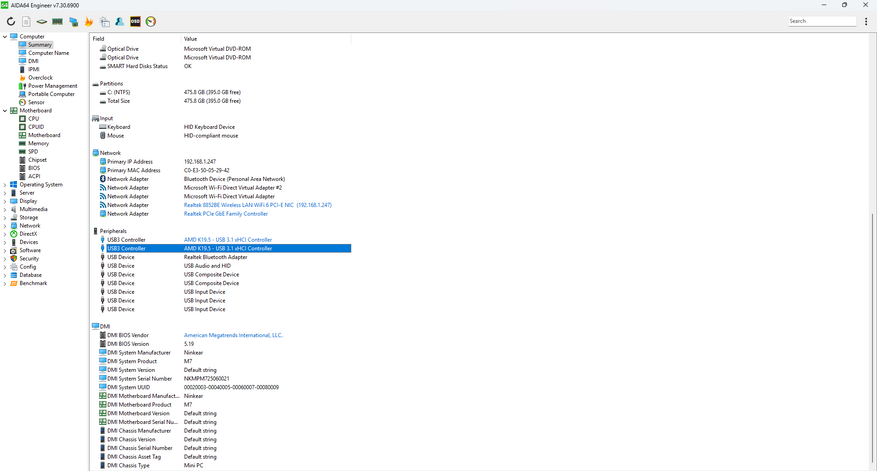Open the SensorPanel gauge icon
Viewport: 877px width, 471px height.
[x=150, y=22]
